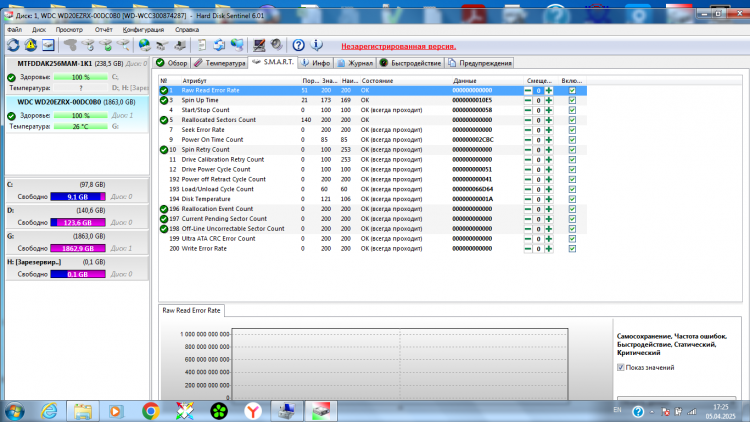This screenshot has width=750, height=422.
Task: Click the disk with green checkmark toolbar icon
Action: pyautogui.click(x=106, y=45)
